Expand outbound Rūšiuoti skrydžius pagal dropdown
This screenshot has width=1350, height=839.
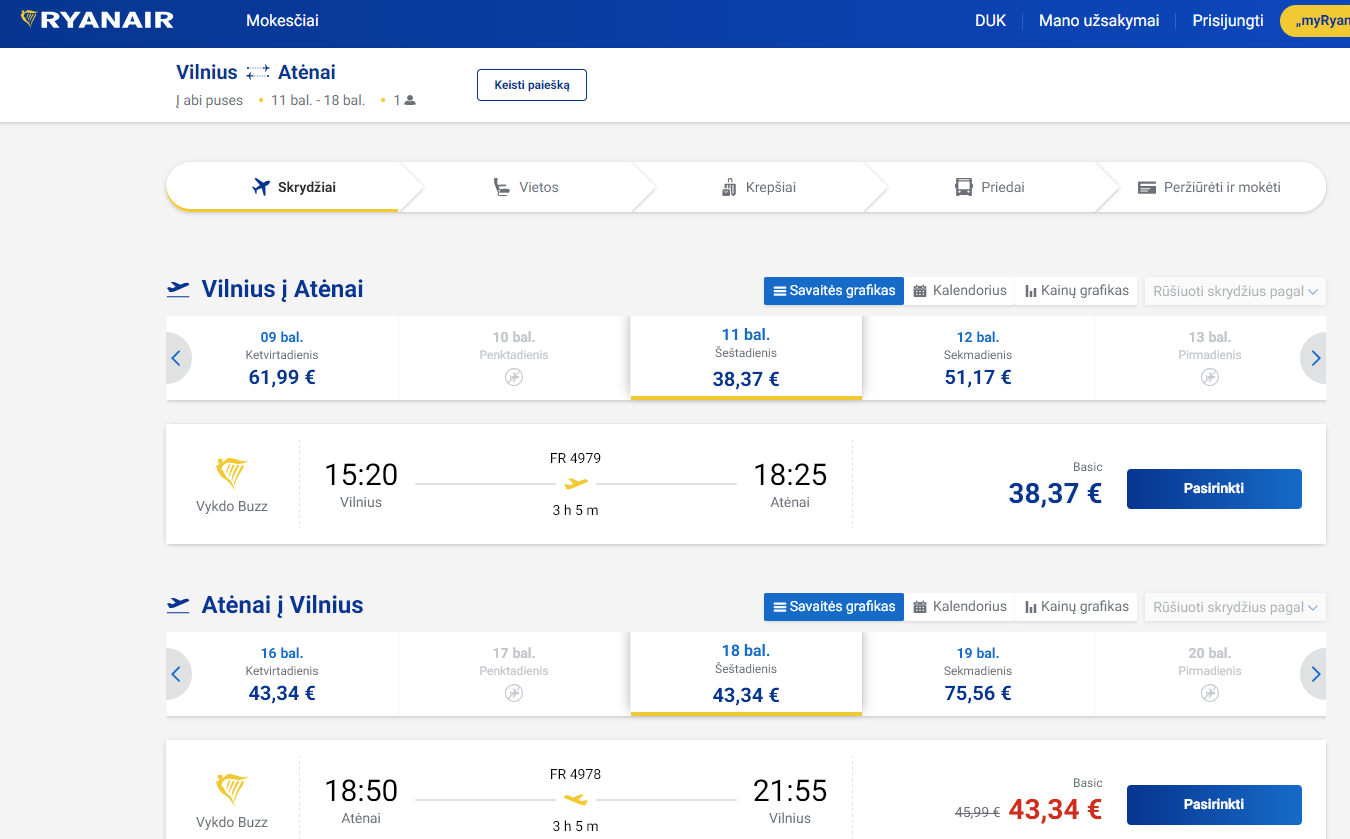point(1235,292)
